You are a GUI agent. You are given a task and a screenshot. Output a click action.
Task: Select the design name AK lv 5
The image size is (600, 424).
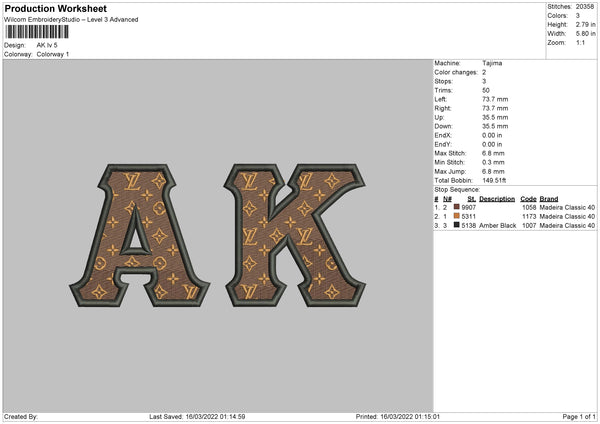pos(47,45)
